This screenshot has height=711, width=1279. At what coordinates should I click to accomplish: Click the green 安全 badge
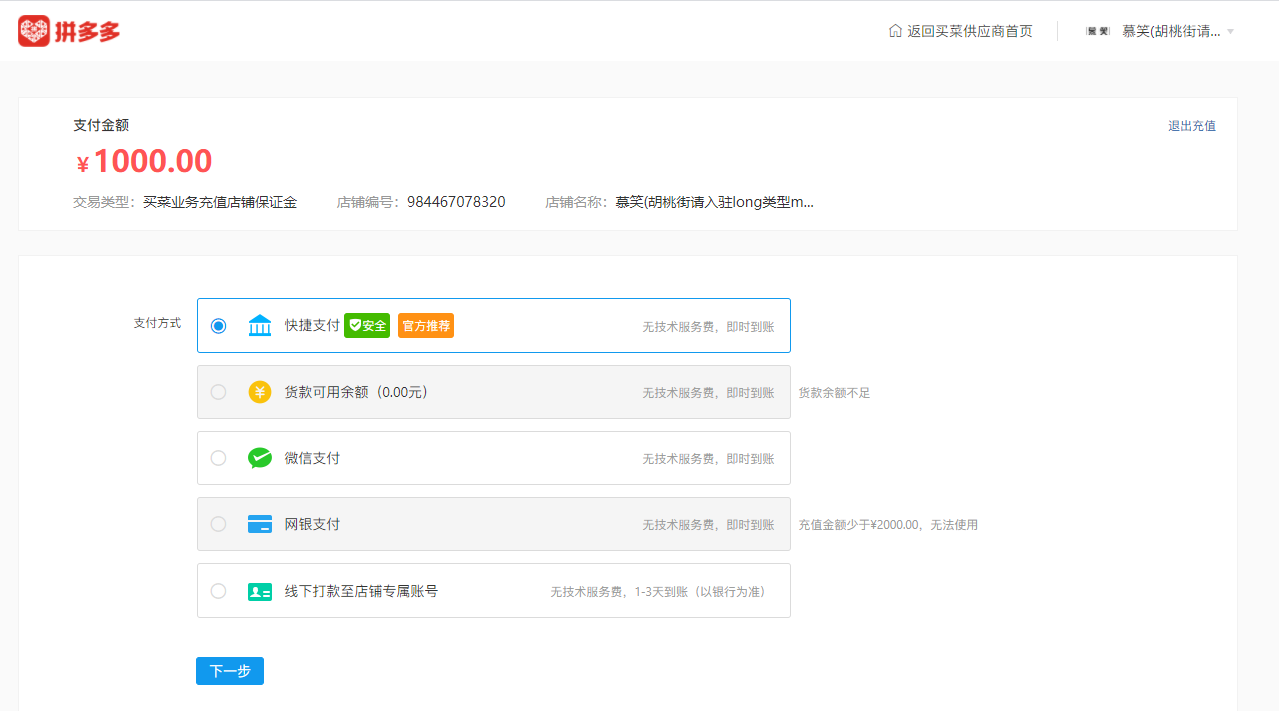tap(367, 326)
